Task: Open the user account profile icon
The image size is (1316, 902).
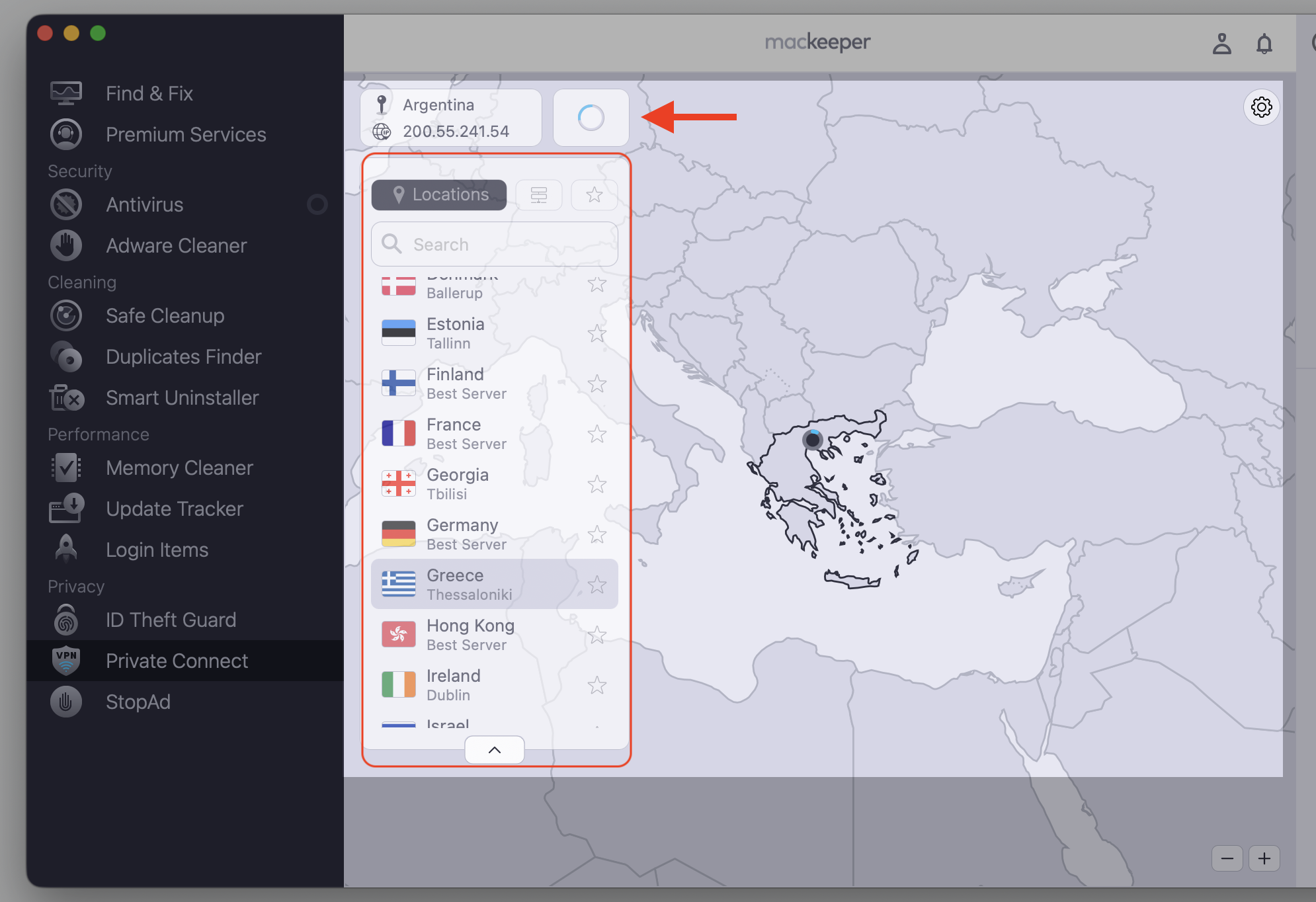Action: click(x=1221, y=44)
